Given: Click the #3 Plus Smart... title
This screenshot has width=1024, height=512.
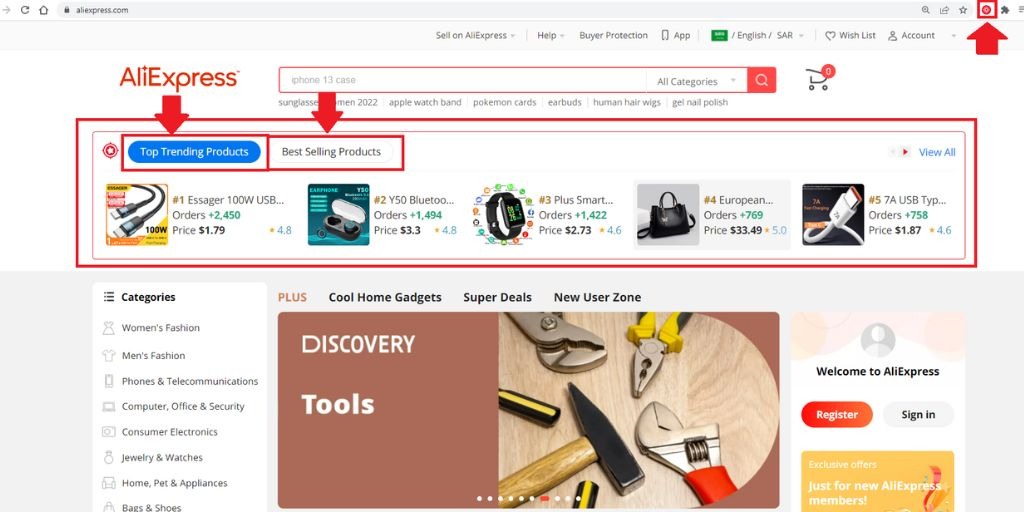Looking at the screenshot, I should (576, 200).
